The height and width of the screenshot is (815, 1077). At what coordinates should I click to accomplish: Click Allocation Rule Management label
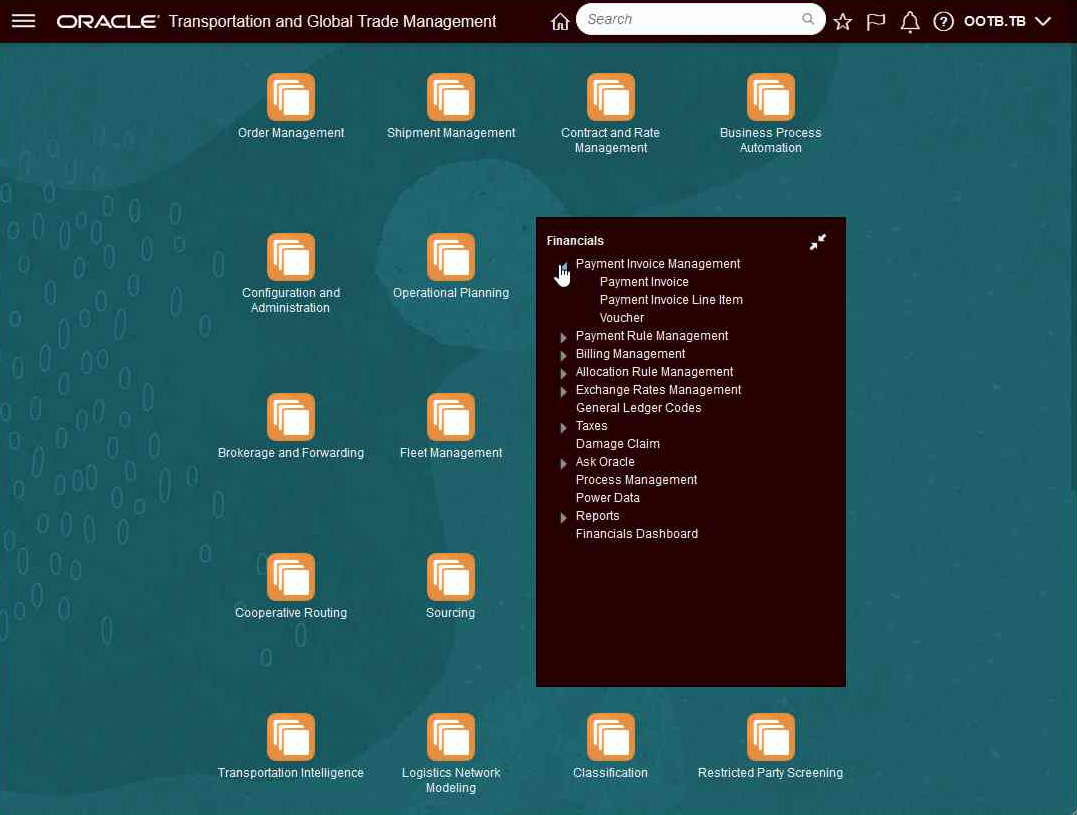[654, 371]
